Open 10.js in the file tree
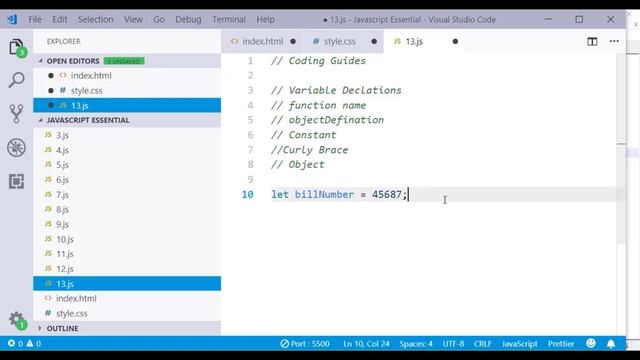The height and width of the screenshot is (360, 640). tap(127, 239)
